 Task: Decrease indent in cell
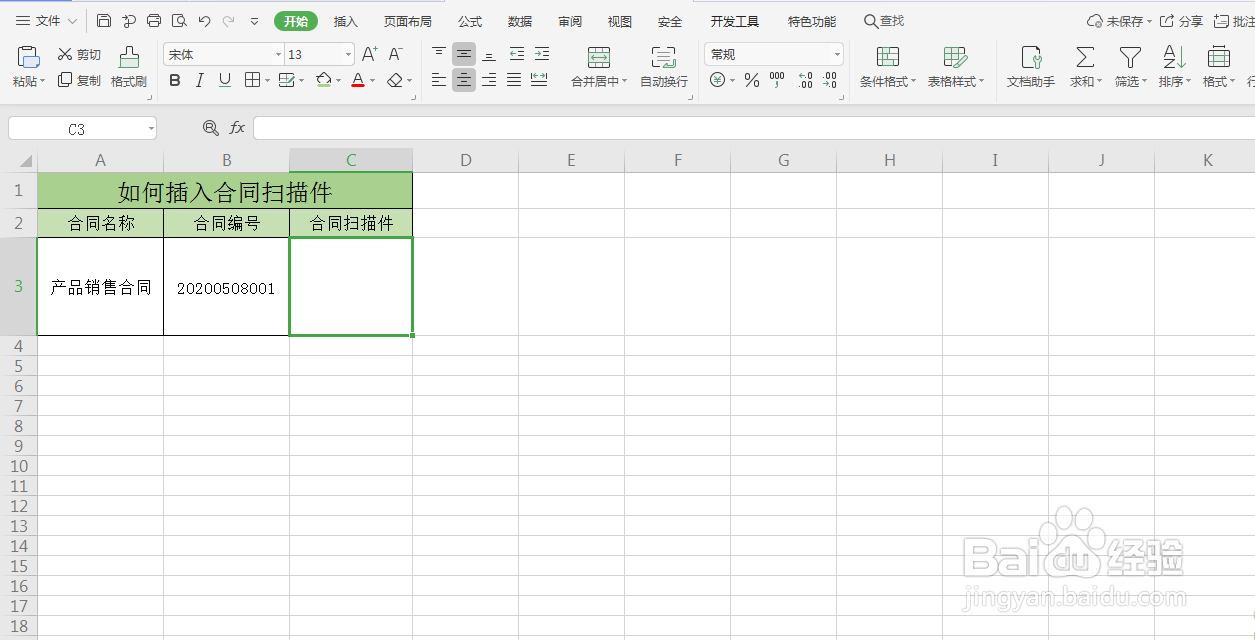[517, 54]
